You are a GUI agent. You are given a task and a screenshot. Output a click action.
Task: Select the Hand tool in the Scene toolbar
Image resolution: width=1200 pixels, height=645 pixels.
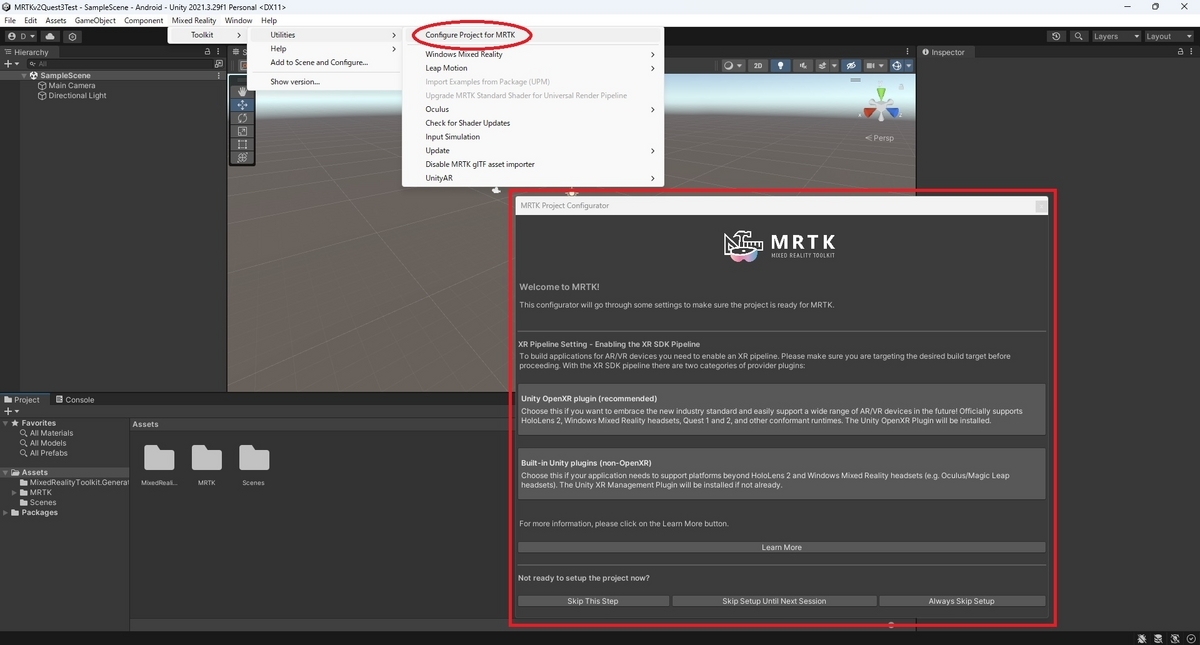click(242, 91)
